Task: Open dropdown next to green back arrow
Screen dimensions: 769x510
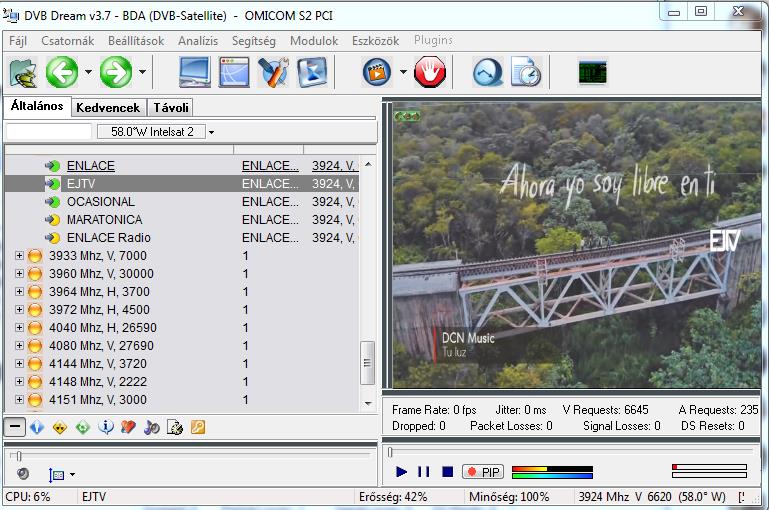Action: click(88, 72)
